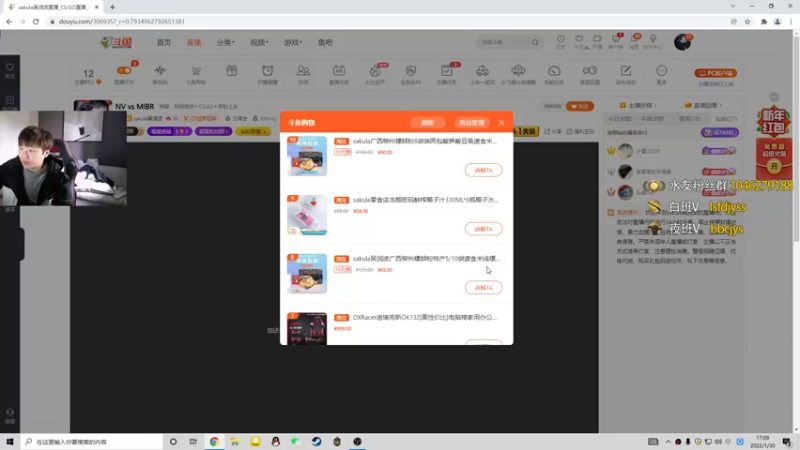The width and height of the screenshot is (800, 450).
Task: Go to 直播 in the top navigation
Action: (194, 42)
